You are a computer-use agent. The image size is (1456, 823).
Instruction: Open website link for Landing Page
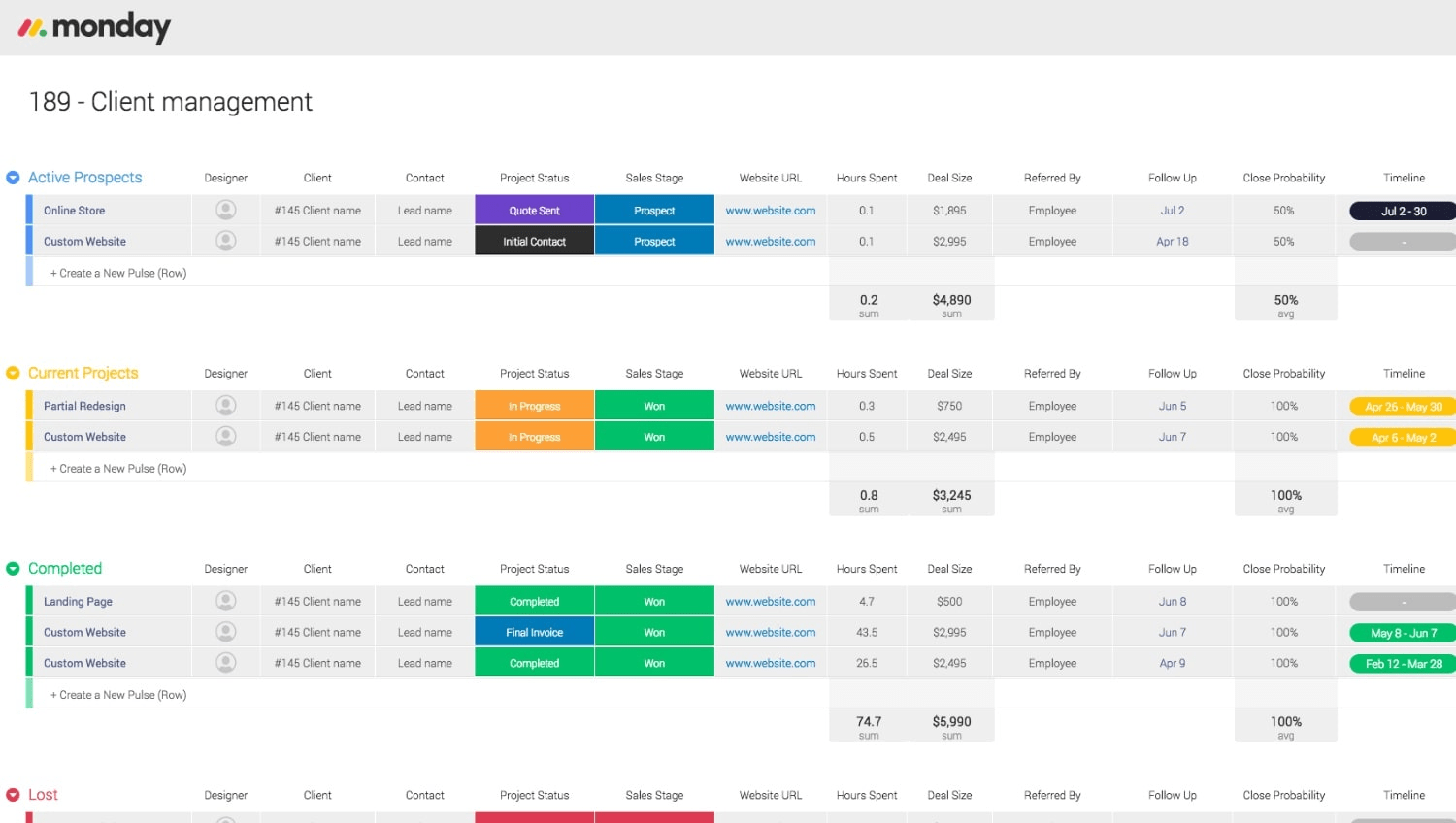(x=771, y=602)
